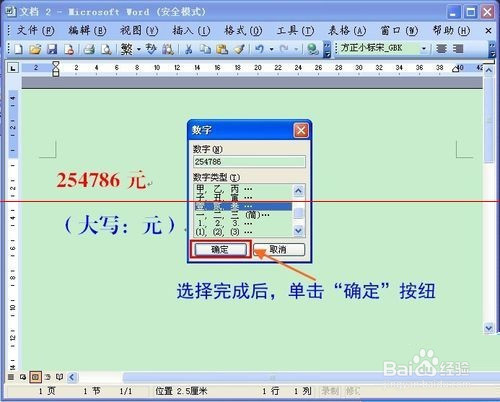Click horizontal scrollbar left arrow
Image resolution: width=500 pixels, height=402 pixels.
click(x=72, y=377)
